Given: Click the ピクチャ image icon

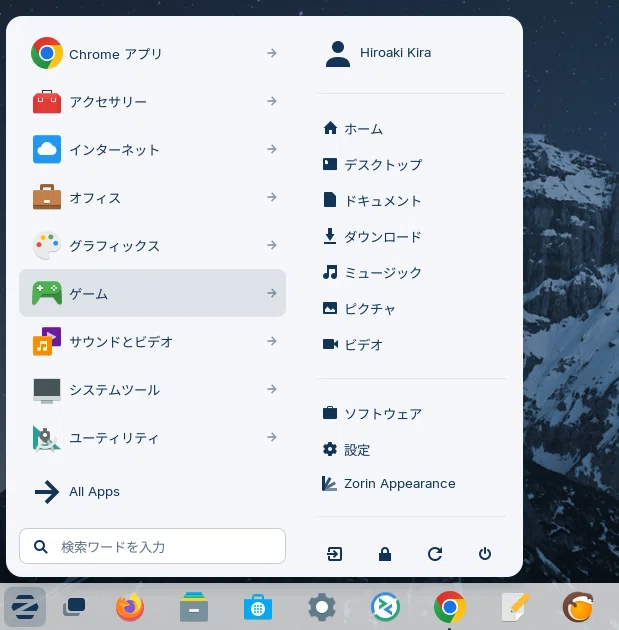Looking at the screenshot, I should point(330,308).
